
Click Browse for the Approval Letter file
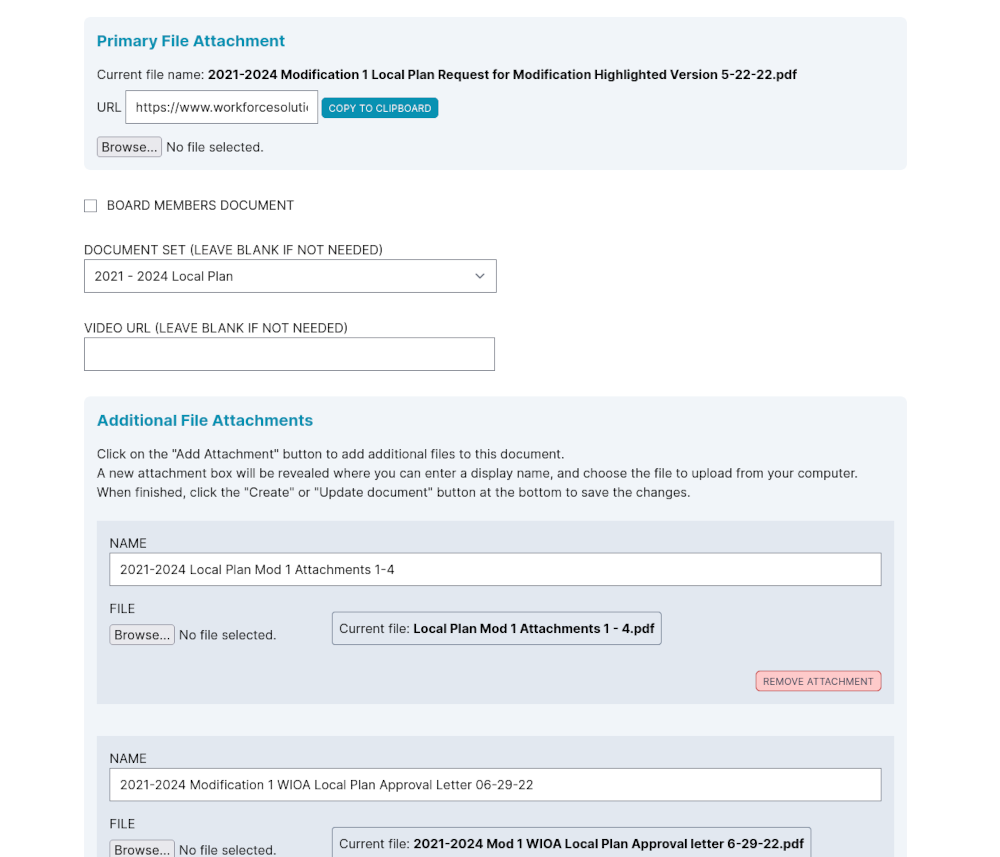point(142,849)
